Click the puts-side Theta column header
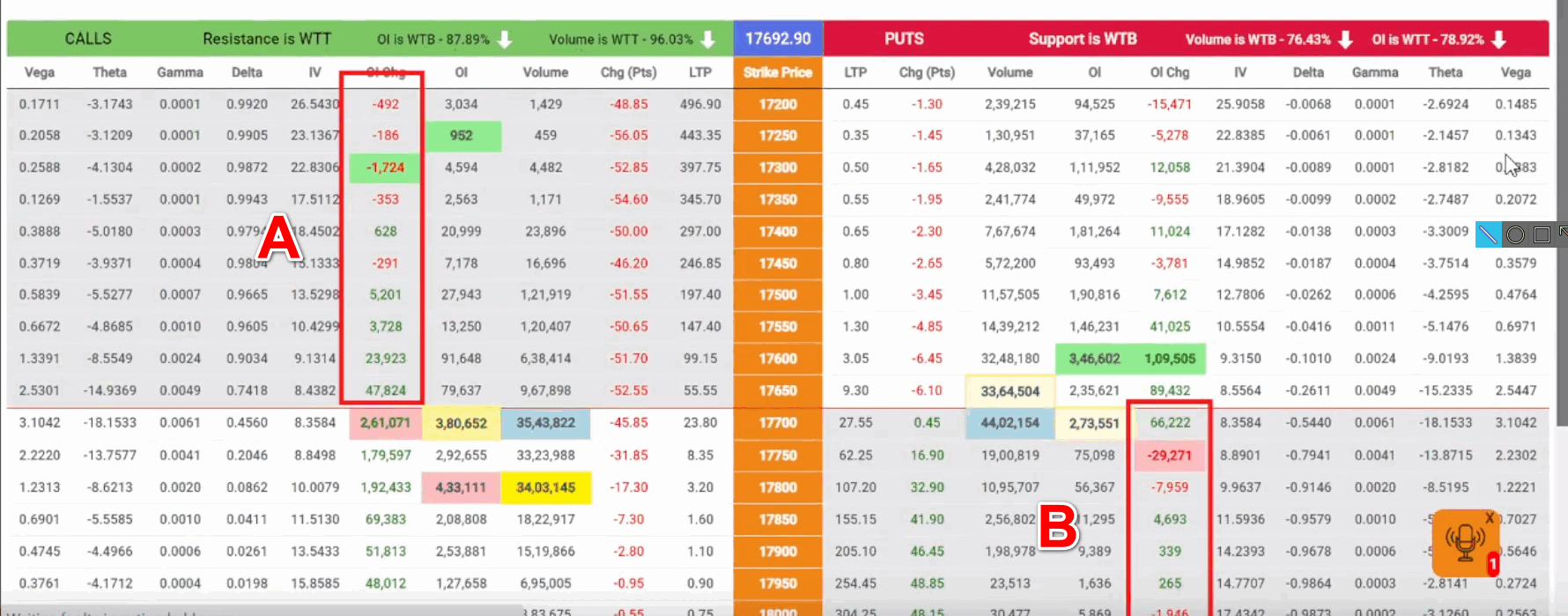 (1445, 72)
